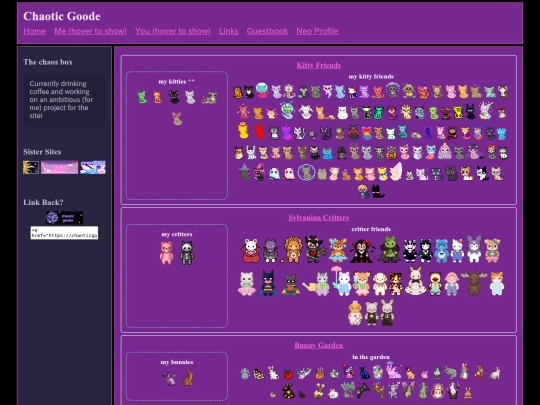
Task: Click the blue ghost kitty friend
Action: coord(274,174)
